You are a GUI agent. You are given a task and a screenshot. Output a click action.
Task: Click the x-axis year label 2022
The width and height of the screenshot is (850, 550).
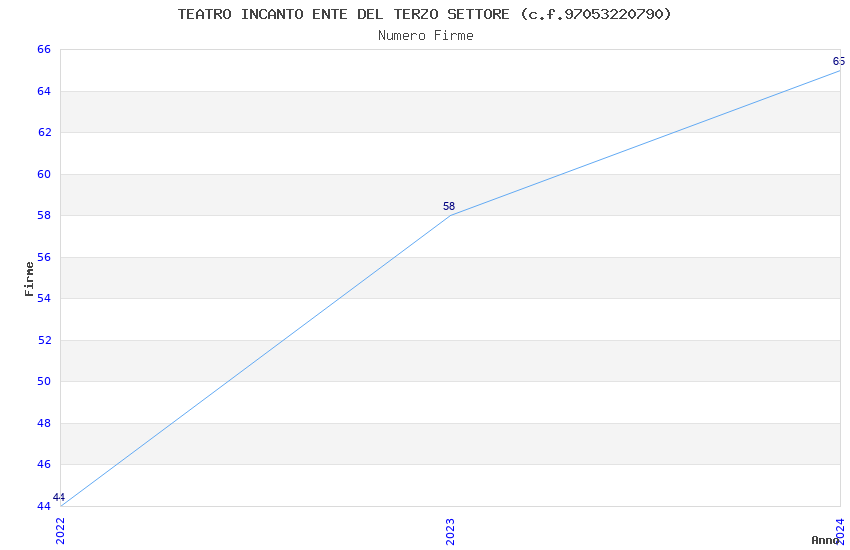click(x=60, y=530)
